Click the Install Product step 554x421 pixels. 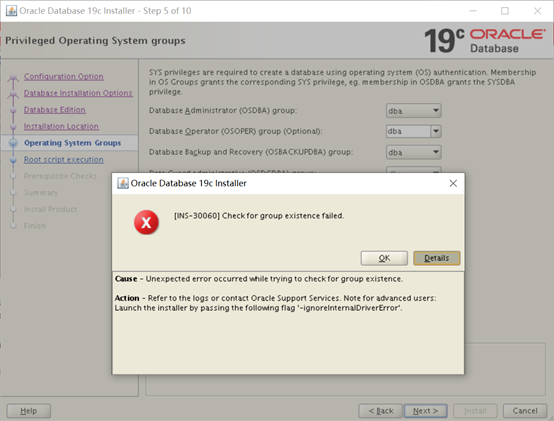pyautogui.click(x=50, y=209)
